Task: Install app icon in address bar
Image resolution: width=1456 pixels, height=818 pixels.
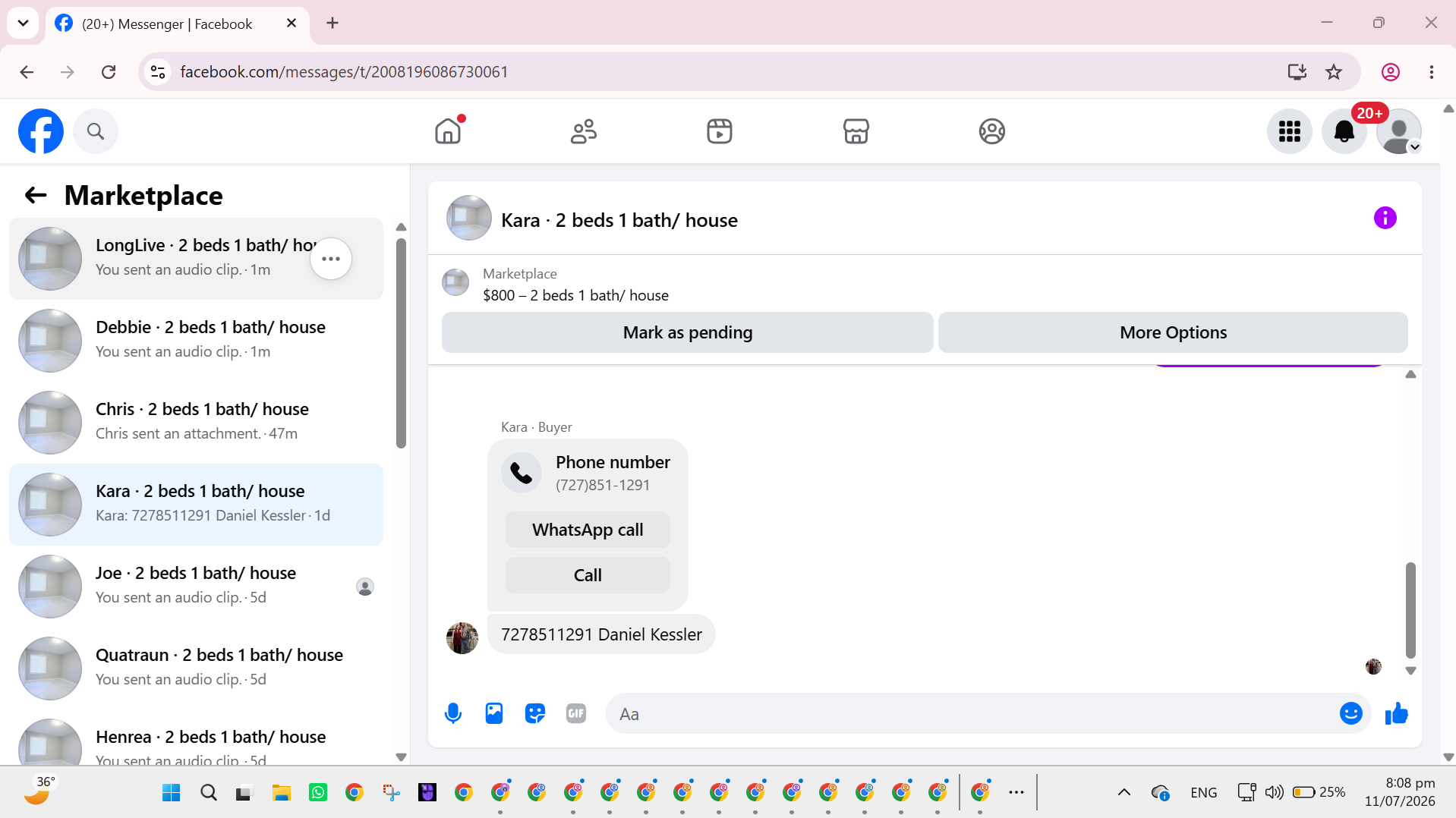Action: 1297,71
